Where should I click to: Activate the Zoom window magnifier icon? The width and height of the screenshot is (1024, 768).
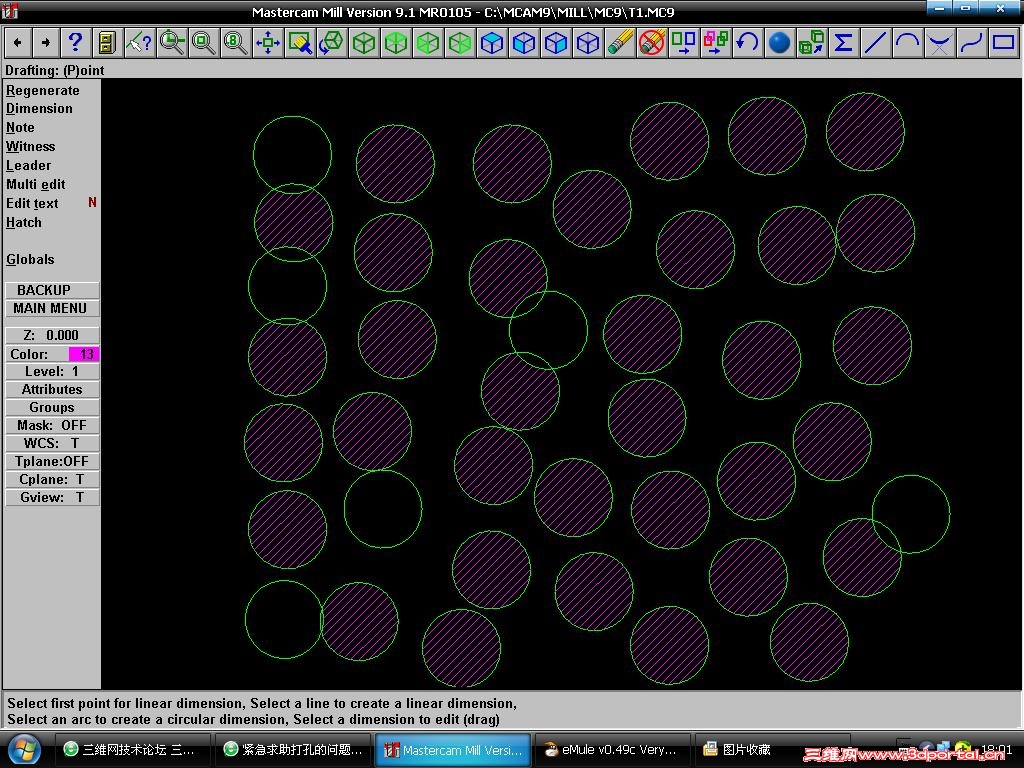[x=172, y=43]
